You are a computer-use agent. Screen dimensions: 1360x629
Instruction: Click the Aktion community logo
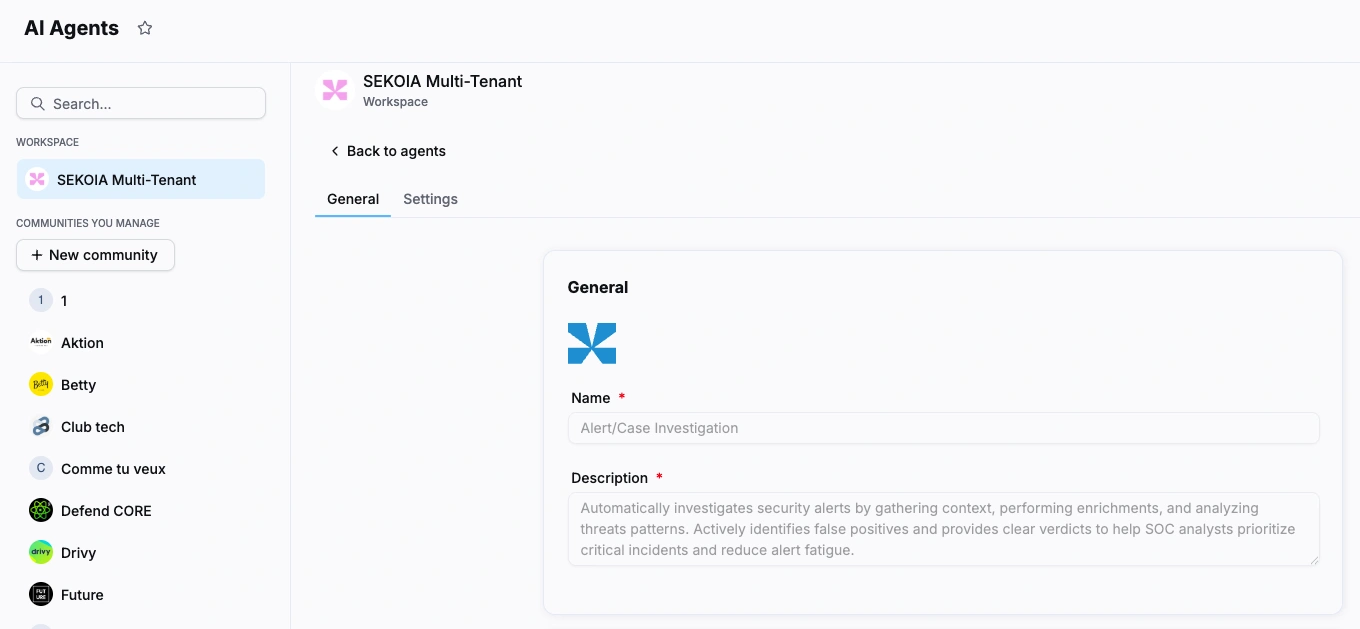click(41, 343)
